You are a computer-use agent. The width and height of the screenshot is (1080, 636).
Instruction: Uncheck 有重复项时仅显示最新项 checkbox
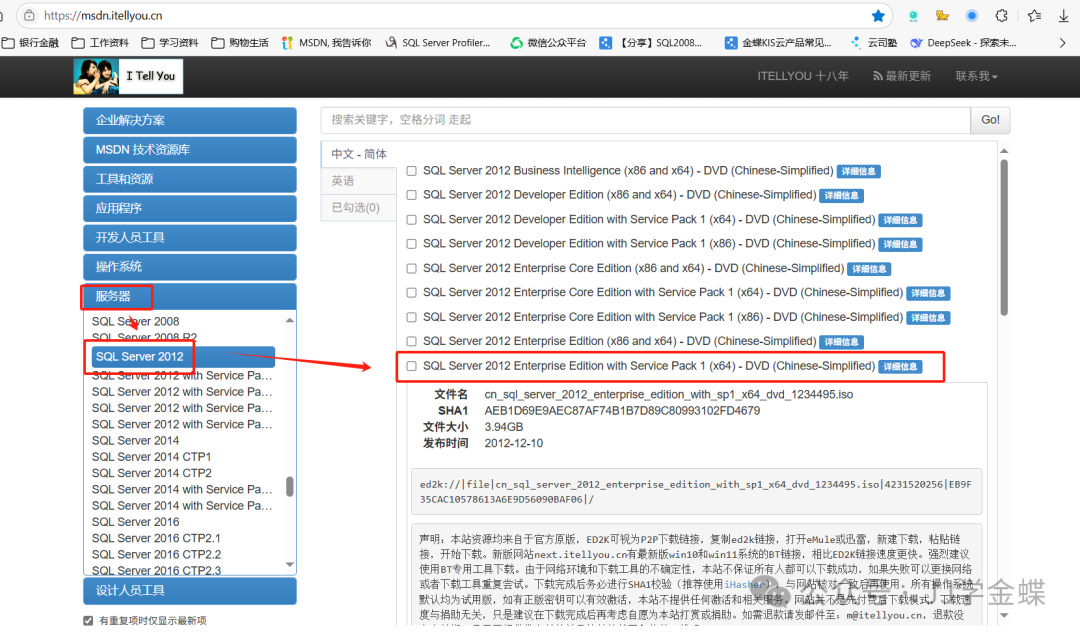point(88,621)
